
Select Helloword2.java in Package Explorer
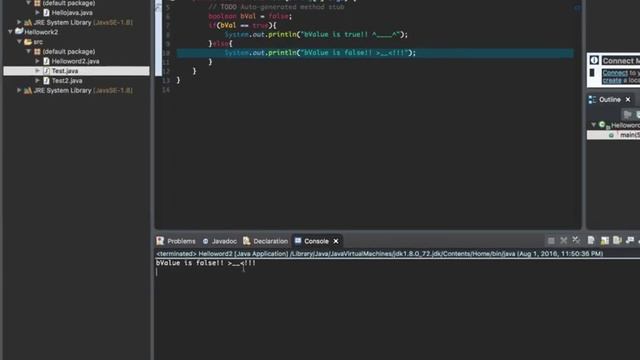click(x=76, y=61)
